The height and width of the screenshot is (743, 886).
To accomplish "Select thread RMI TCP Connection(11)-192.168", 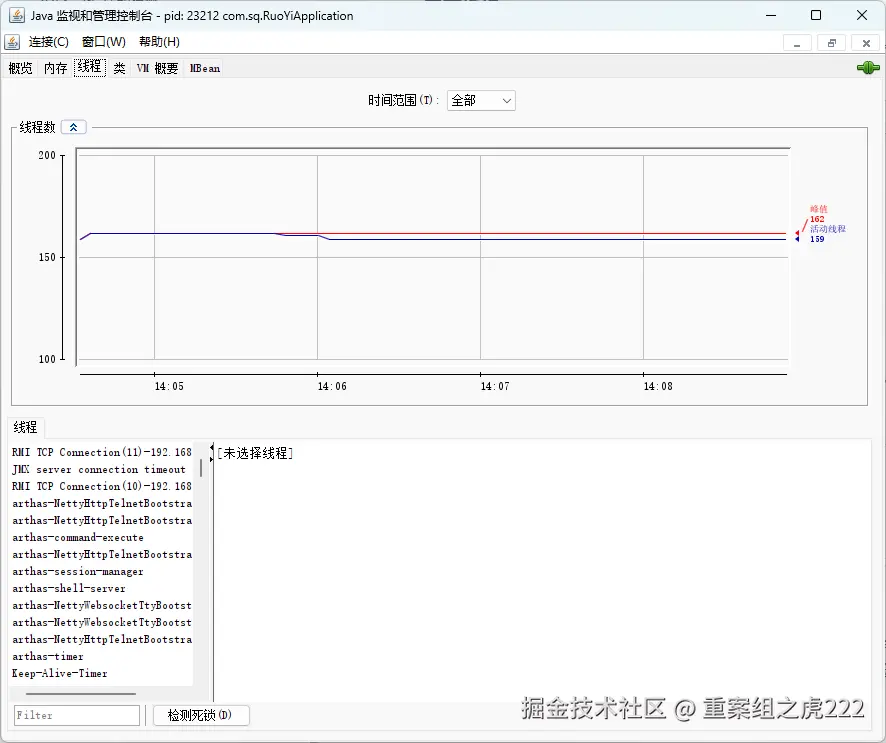I will [x=102, y=452].
